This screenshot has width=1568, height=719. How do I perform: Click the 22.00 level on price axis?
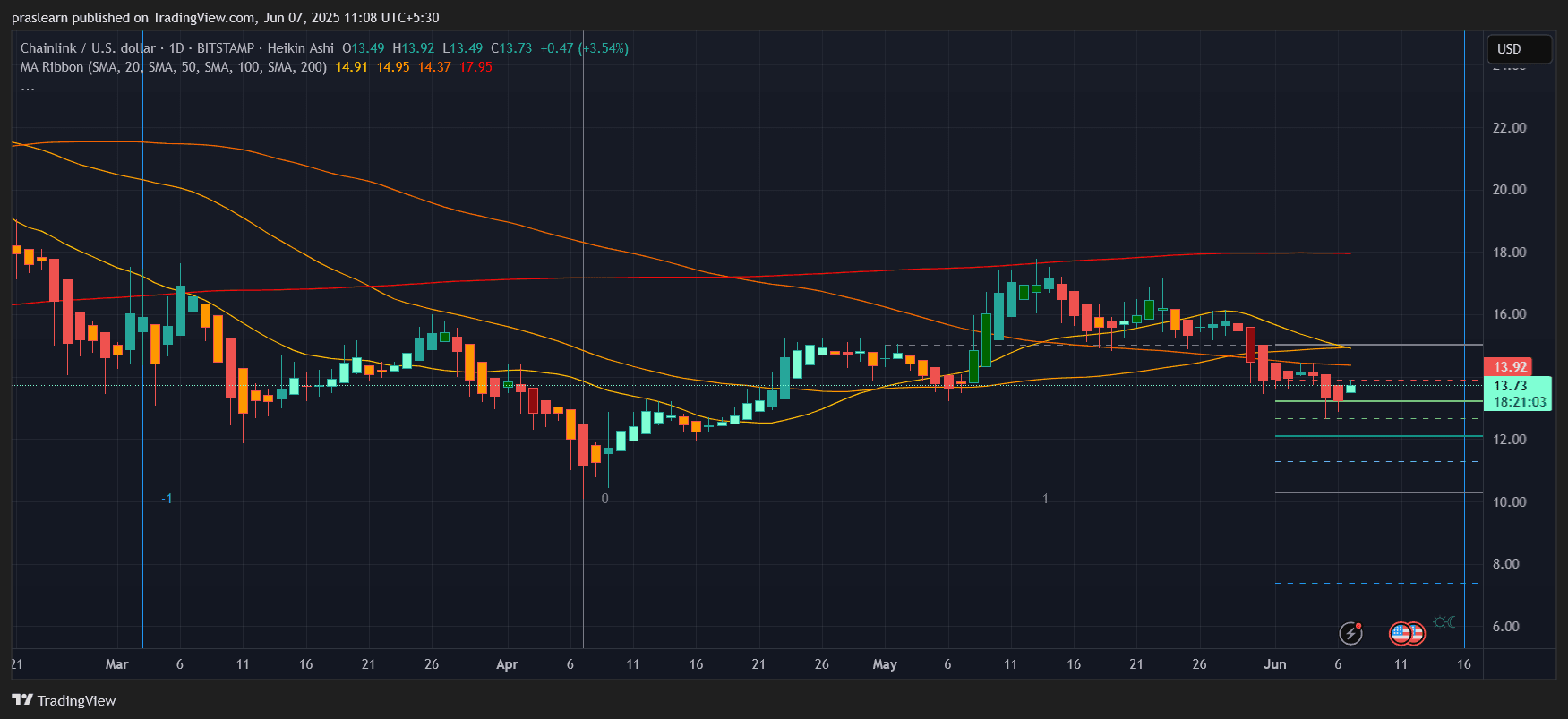click(1509, 128)
